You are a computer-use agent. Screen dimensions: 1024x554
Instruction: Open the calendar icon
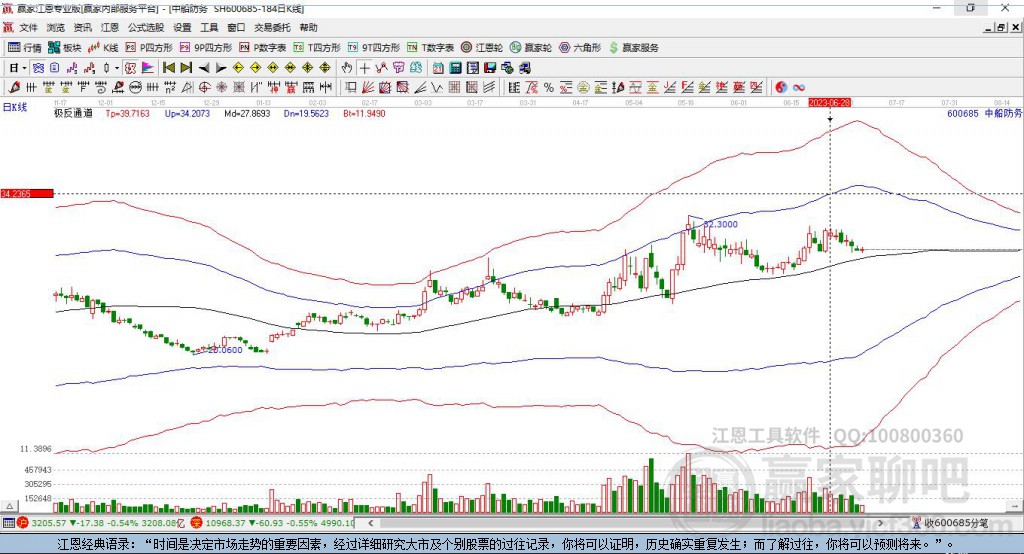click(438, 68)
